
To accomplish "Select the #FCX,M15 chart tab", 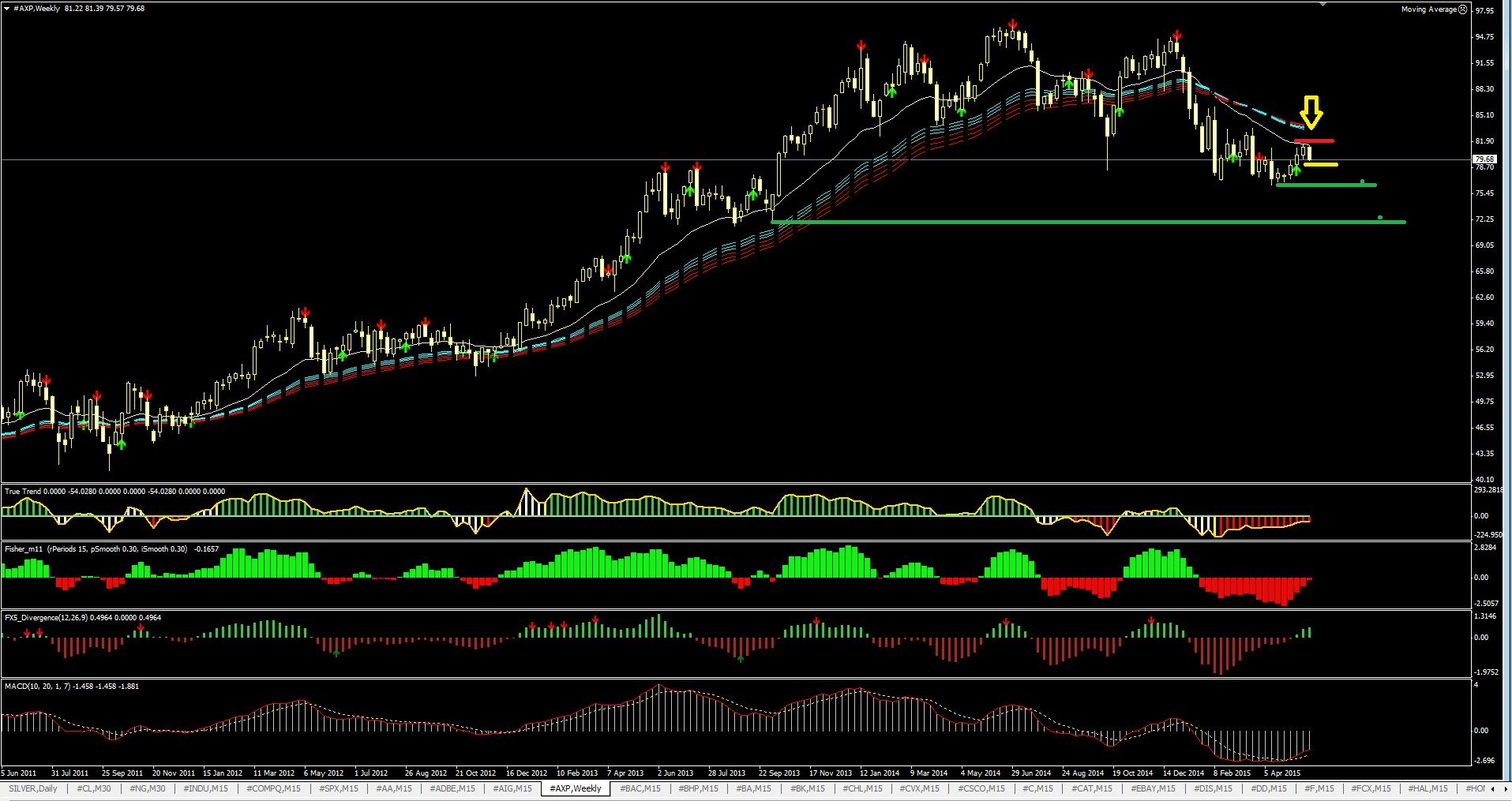I will point(1371,788).
